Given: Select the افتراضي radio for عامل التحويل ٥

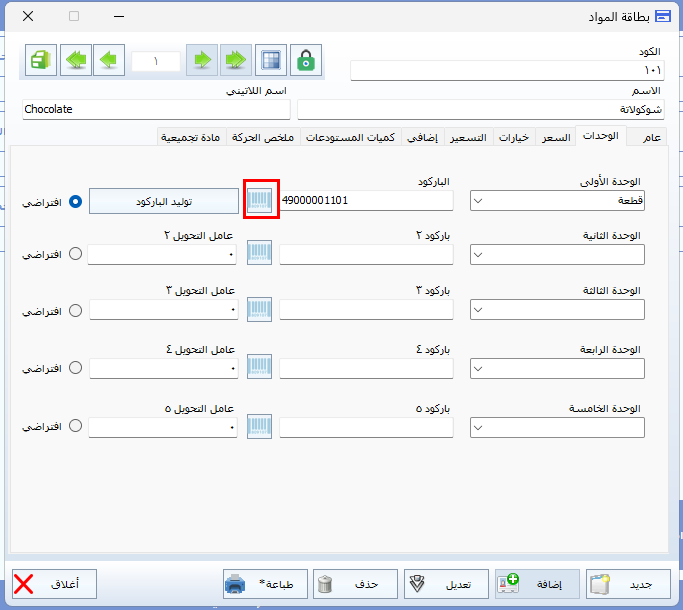Looking at the screenshot, I should [75, 427].
